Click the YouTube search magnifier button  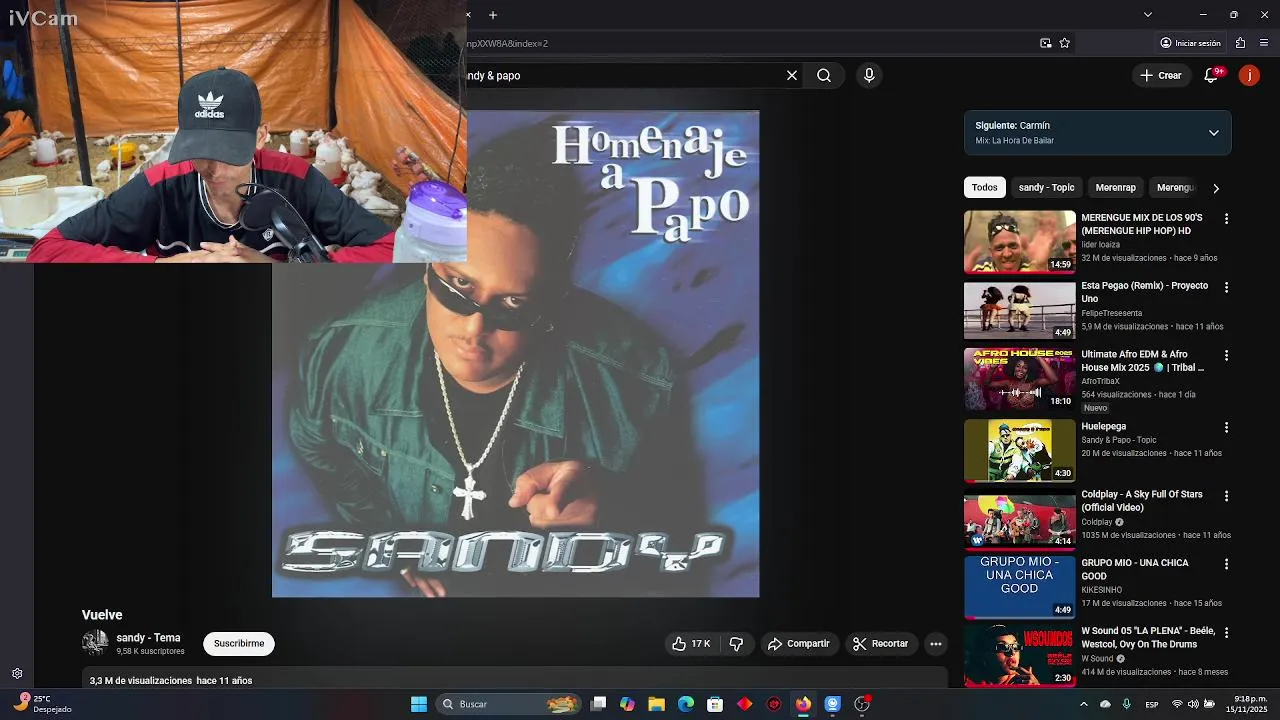824,75
